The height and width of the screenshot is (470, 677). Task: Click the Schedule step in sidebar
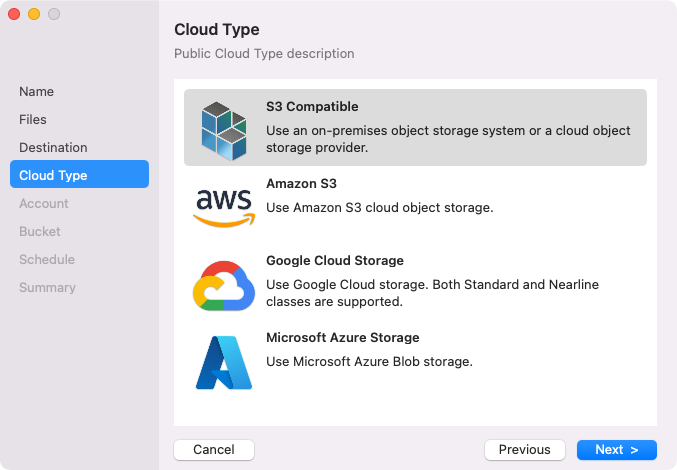47,259
